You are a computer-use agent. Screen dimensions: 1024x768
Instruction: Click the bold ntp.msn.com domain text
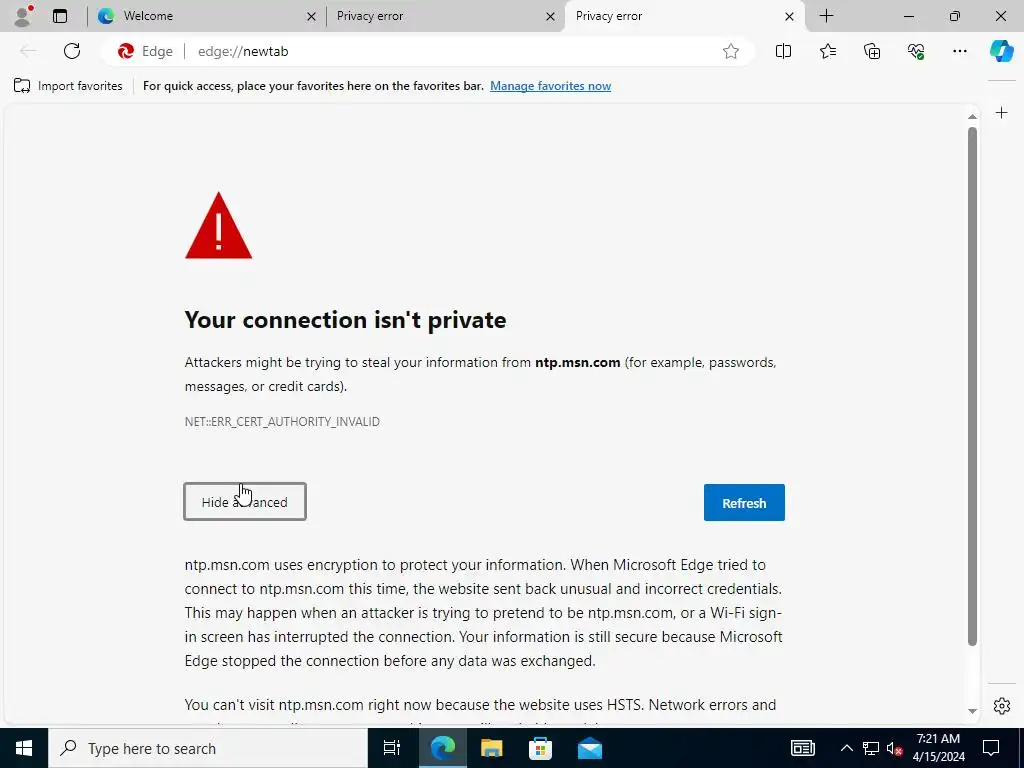[577, 362]
